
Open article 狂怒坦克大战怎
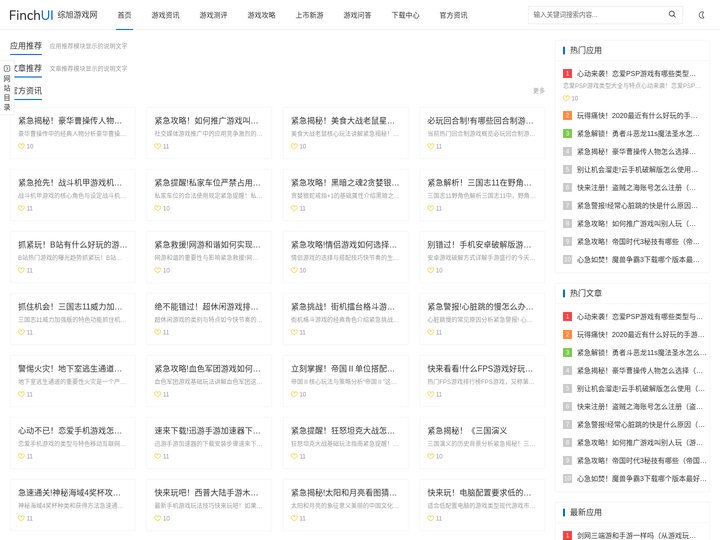(x=343, y=431)
